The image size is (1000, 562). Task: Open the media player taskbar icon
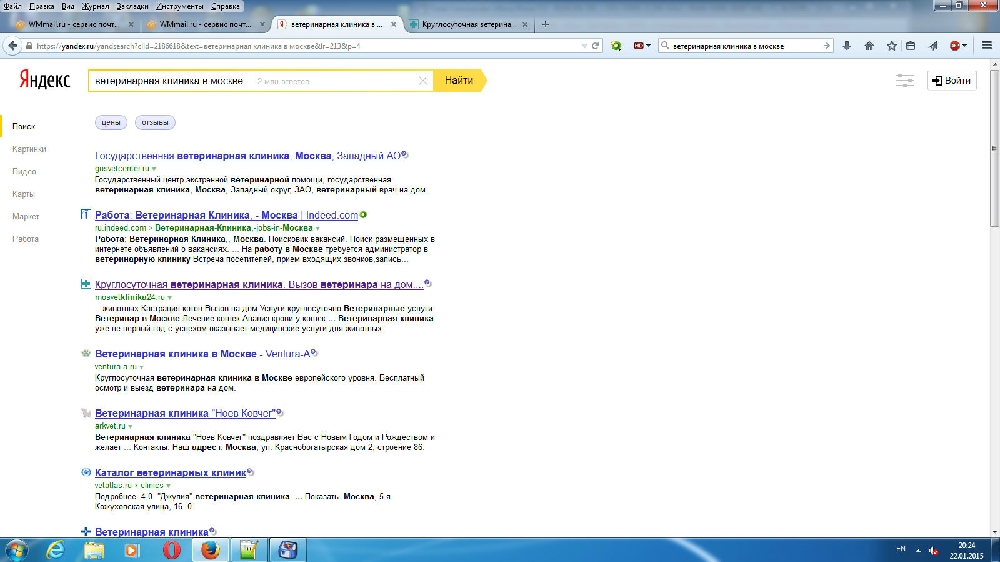[132, 550]
